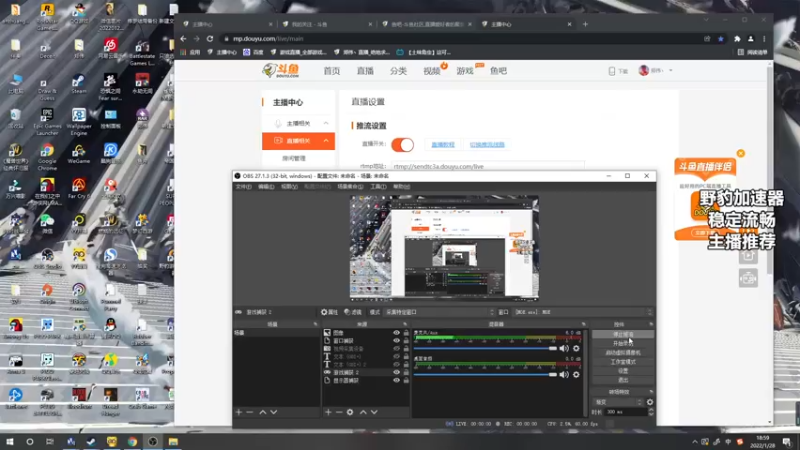Open 编辑(E) menu in OBS

266,187
